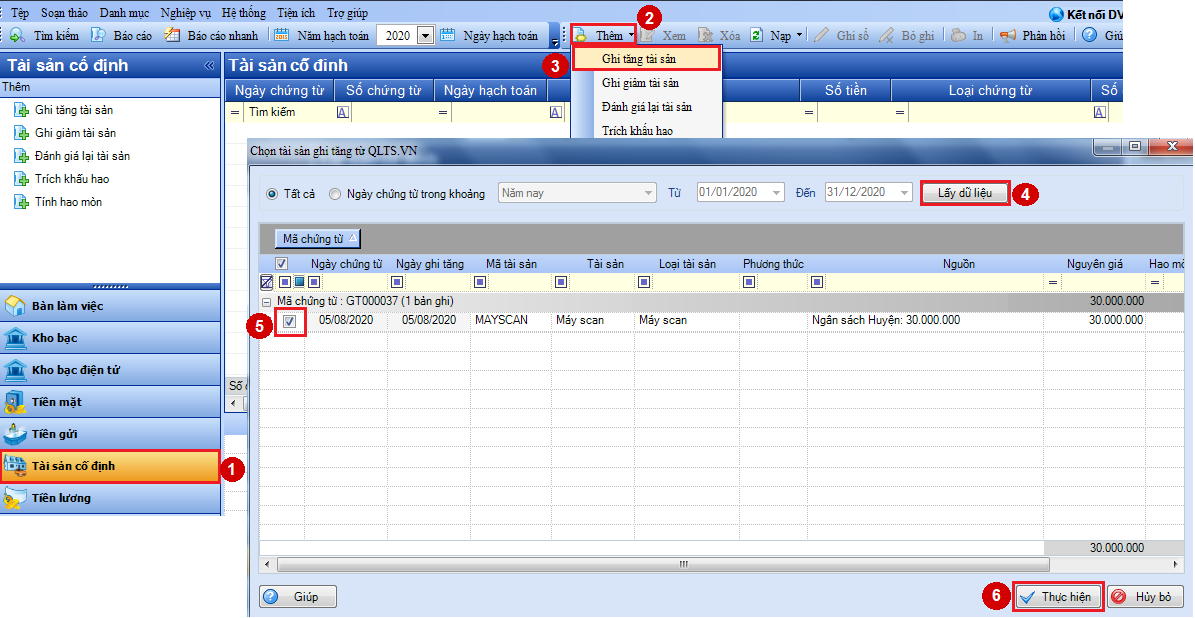This screenshot has height=618, width=1195.
Task: Open the Từ date 01/01/2020 dropdown
Action: point(777,193)
